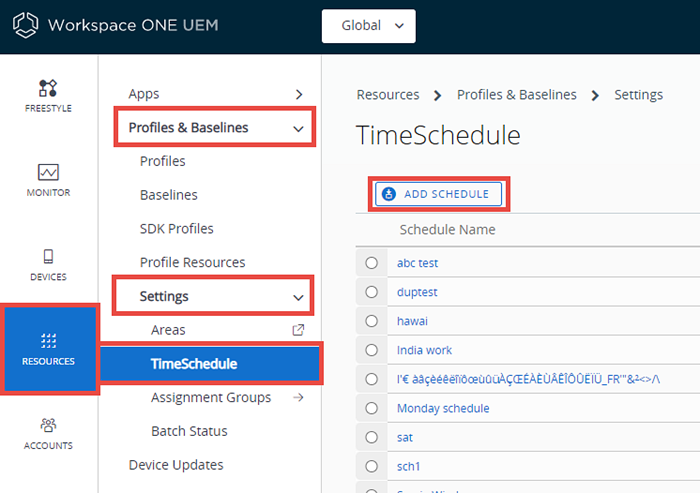700x493 pixels.
Task: Open the Freestyle section icon
Action: [x=48, y=88]
